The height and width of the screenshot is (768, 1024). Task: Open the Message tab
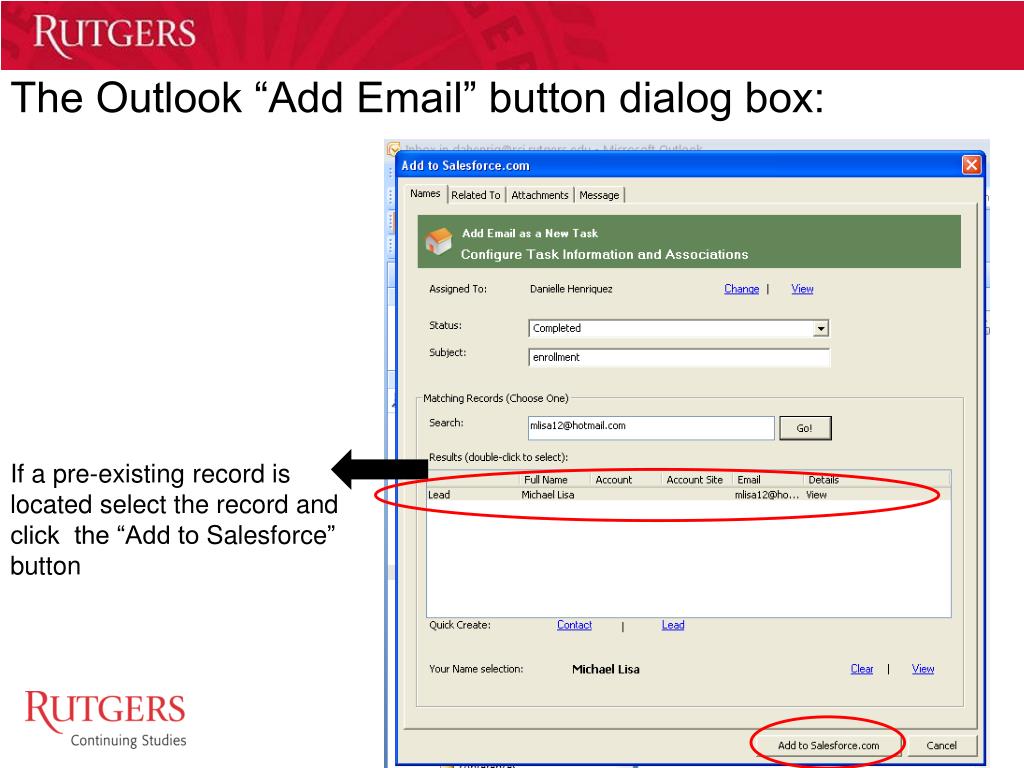tap(599, 195)
